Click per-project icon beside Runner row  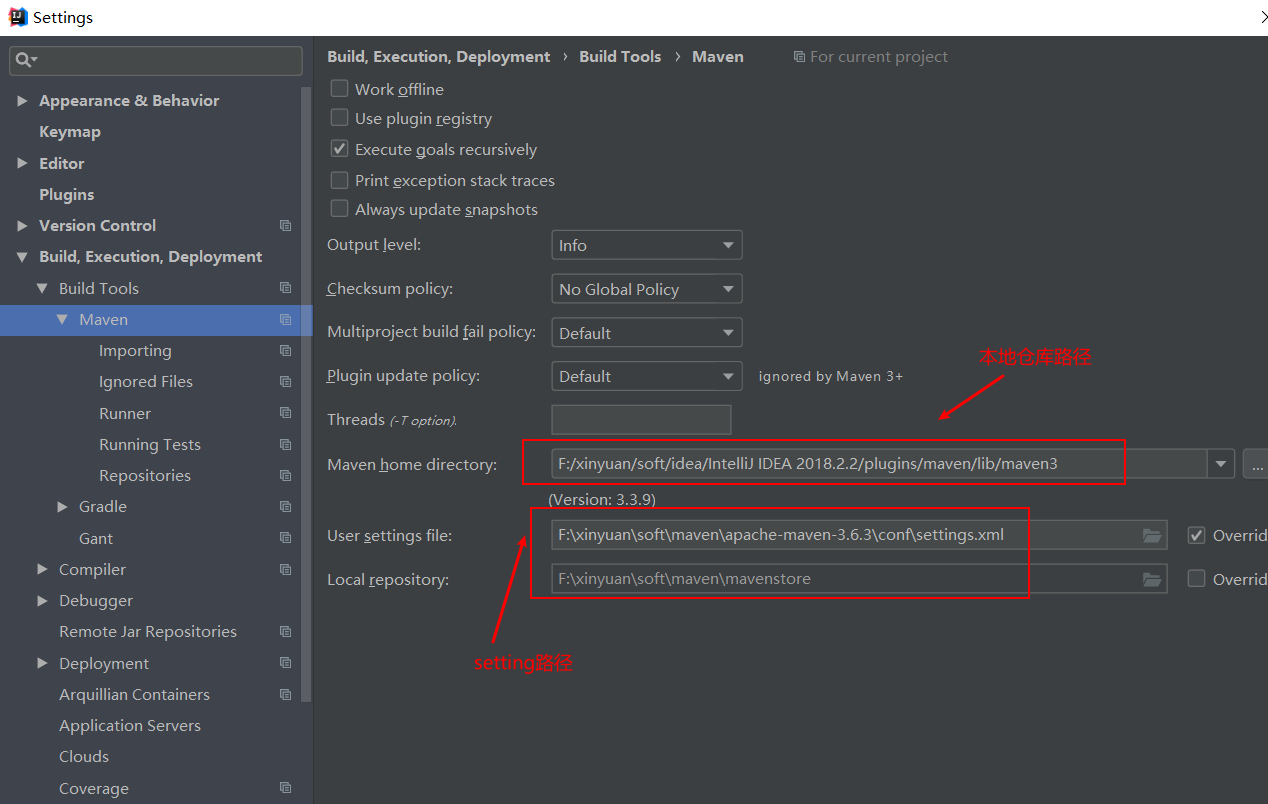pyautogui.click(x=286, y=413)
